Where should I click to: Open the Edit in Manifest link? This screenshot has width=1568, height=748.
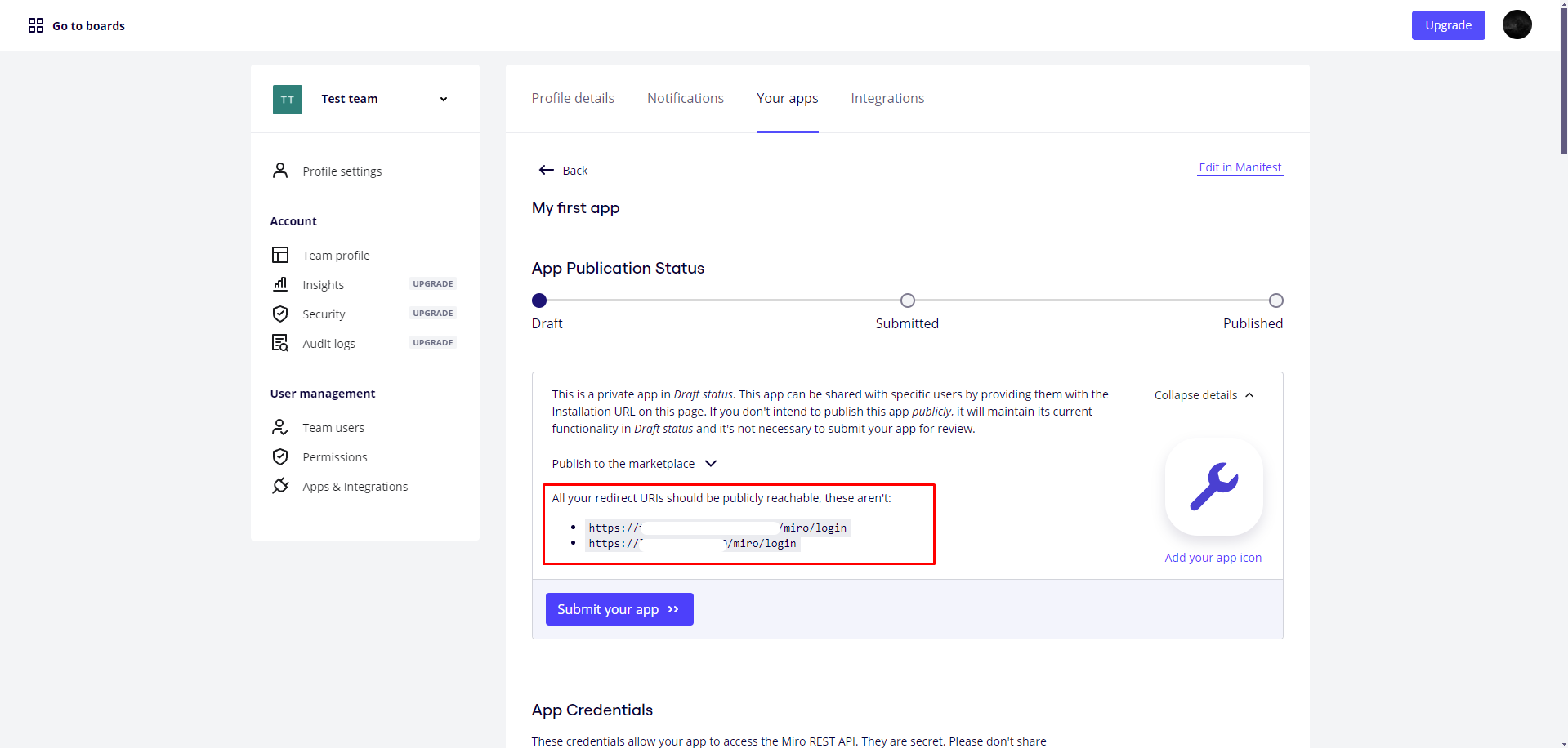[1240, 167]
